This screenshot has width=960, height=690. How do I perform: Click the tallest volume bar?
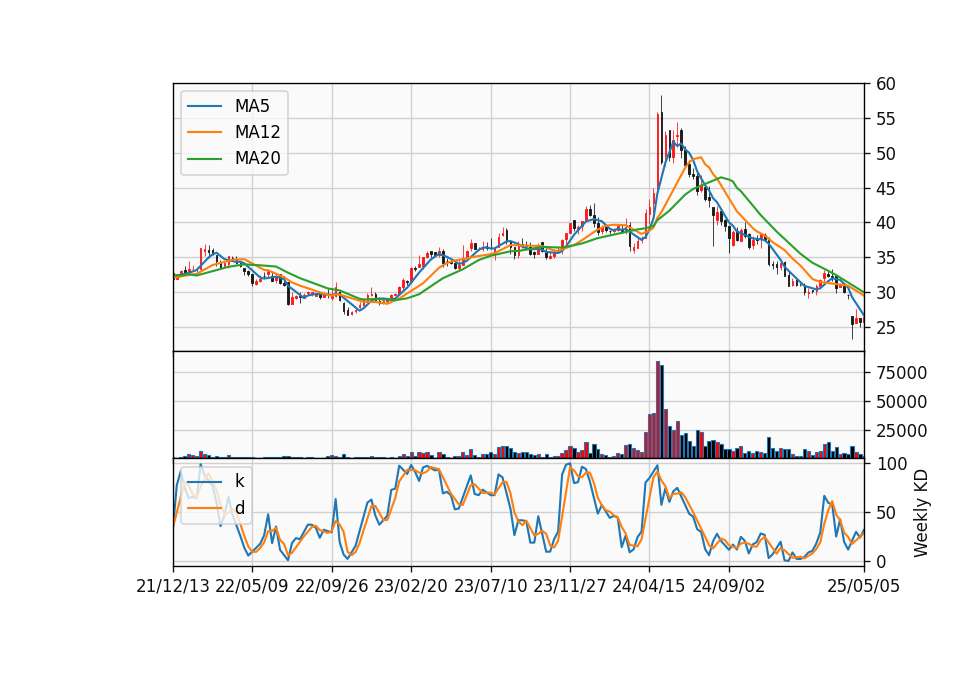pyautogui.click(x=658, y=410)
